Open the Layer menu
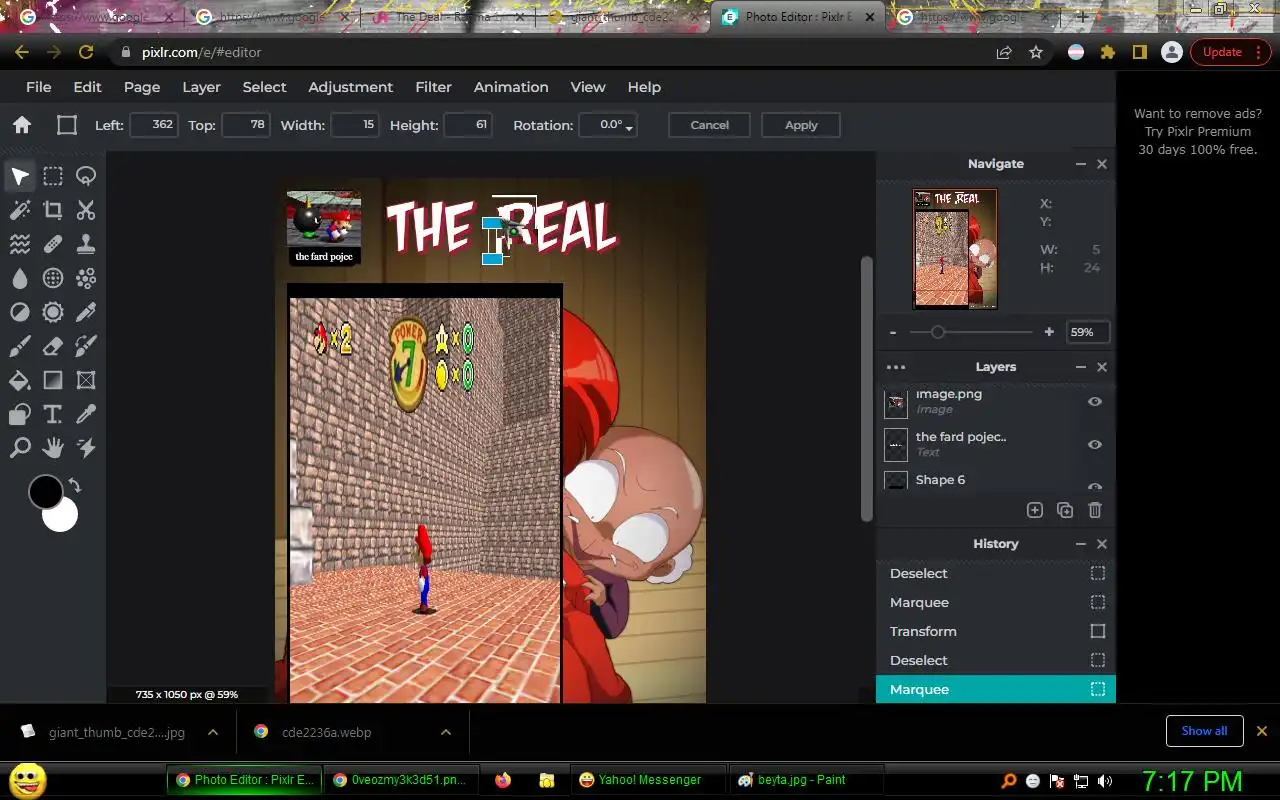1280x800 pixels. coord(201,87)
